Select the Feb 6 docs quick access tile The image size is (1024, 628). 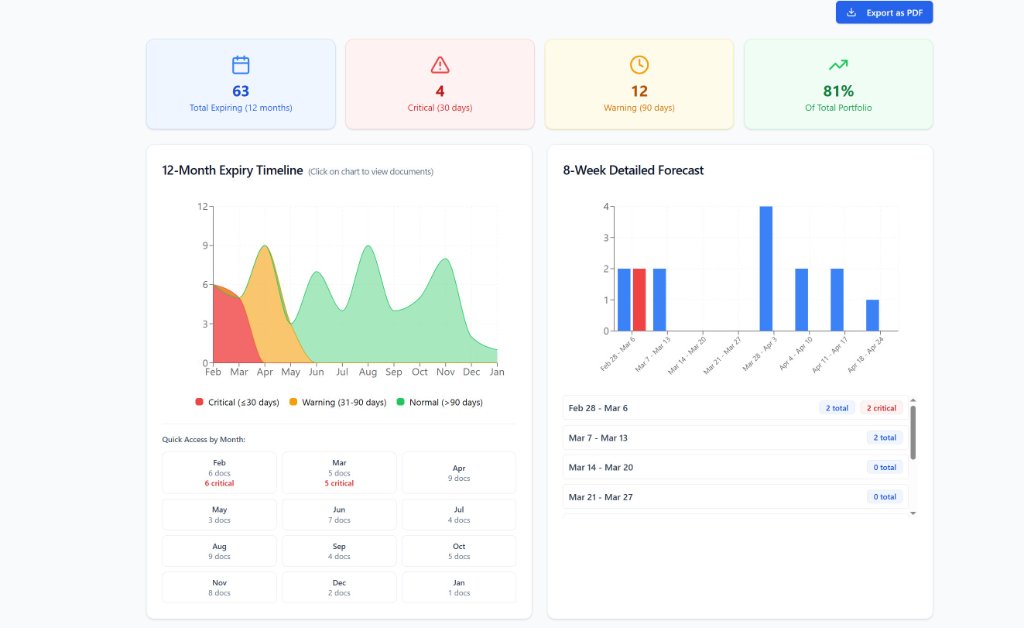coord(219,473)
